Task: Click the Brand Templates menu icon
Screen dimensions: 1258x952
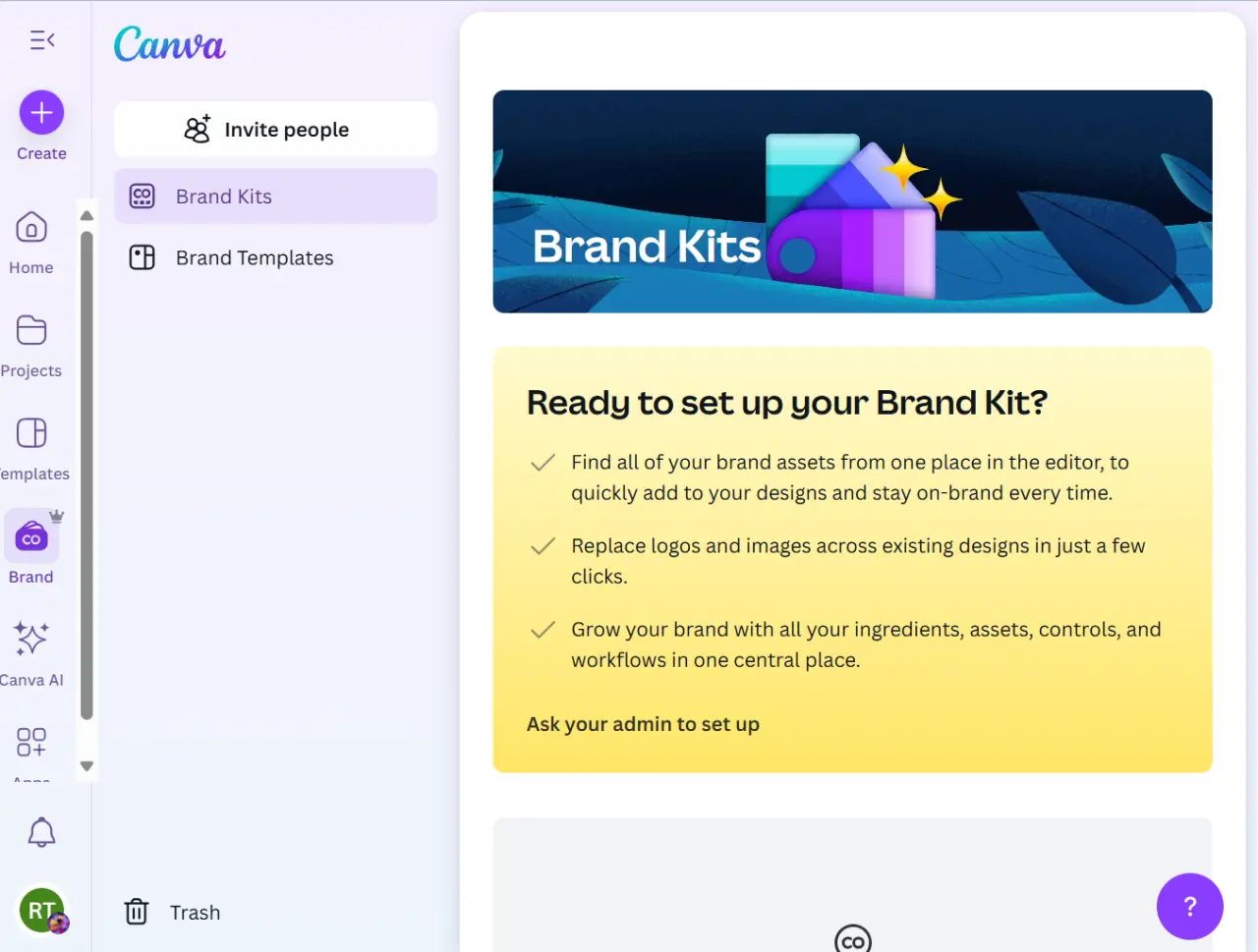Action: click(x=143, y=257)
